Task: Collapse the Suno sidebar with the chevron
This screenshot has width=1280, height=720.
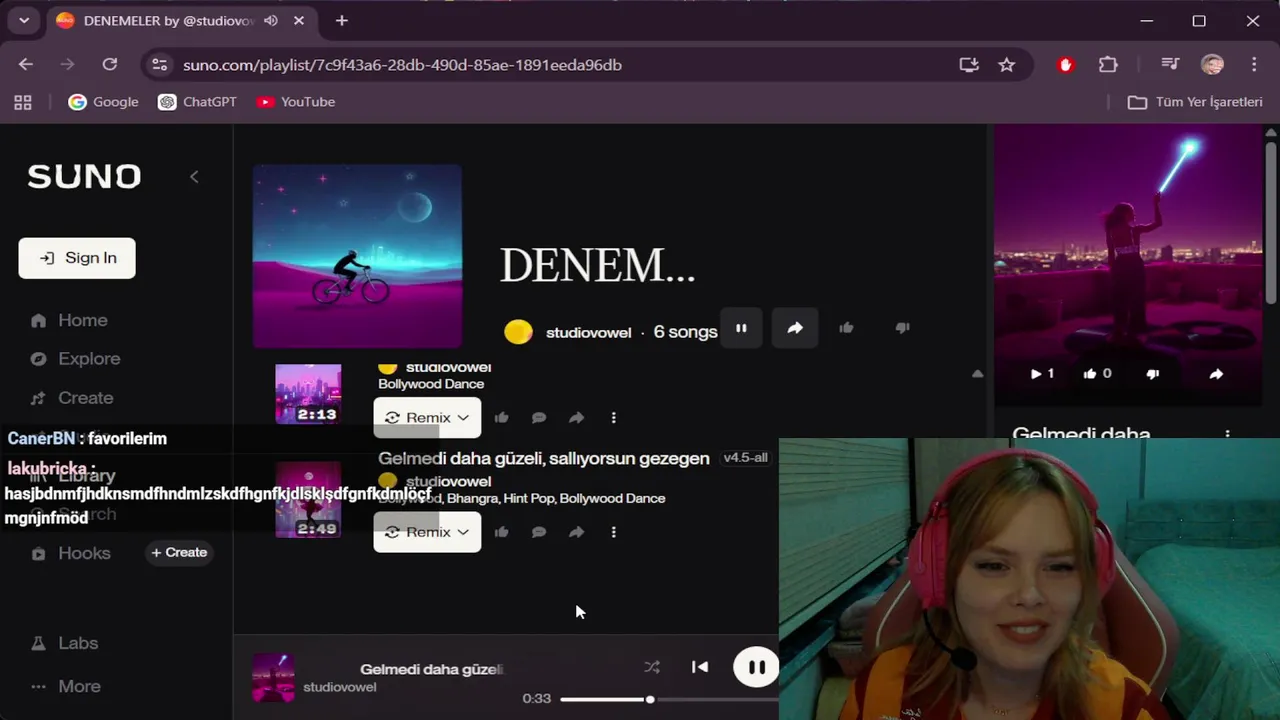Action: tap(194, 177)
